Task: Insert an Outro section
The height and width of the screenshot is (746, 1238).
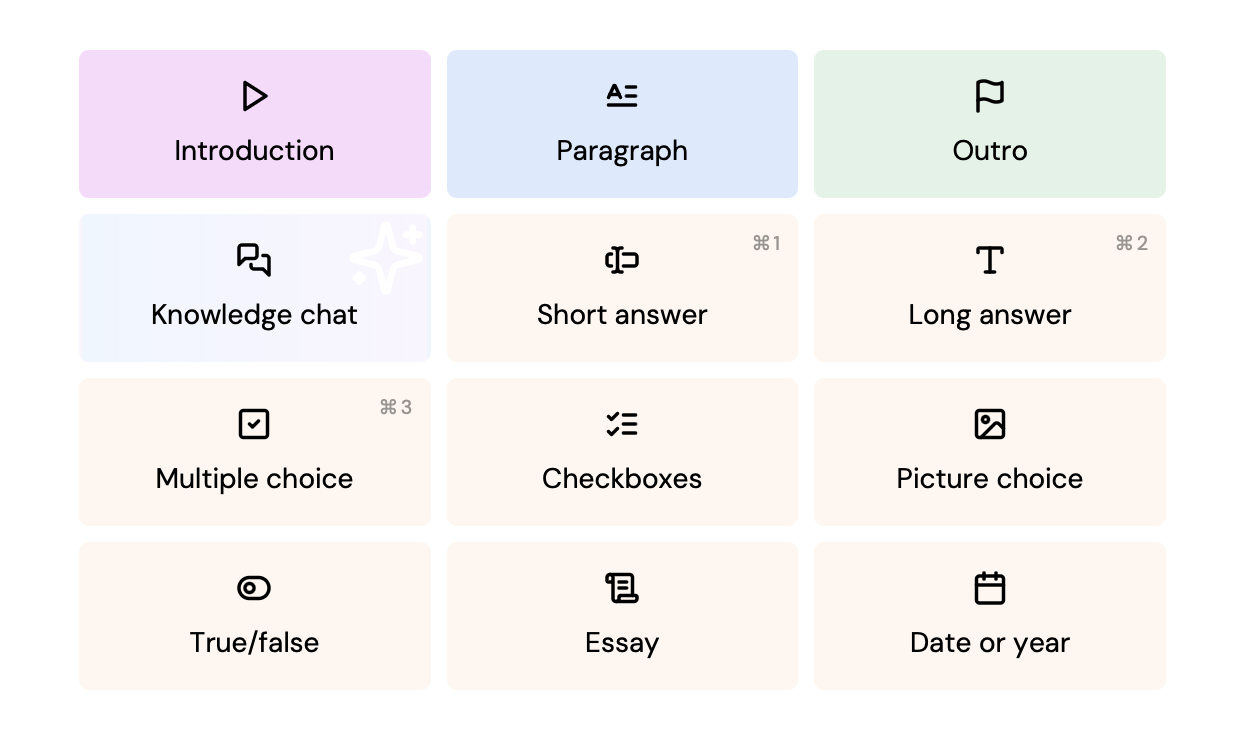Action: [x=989, y=123]
